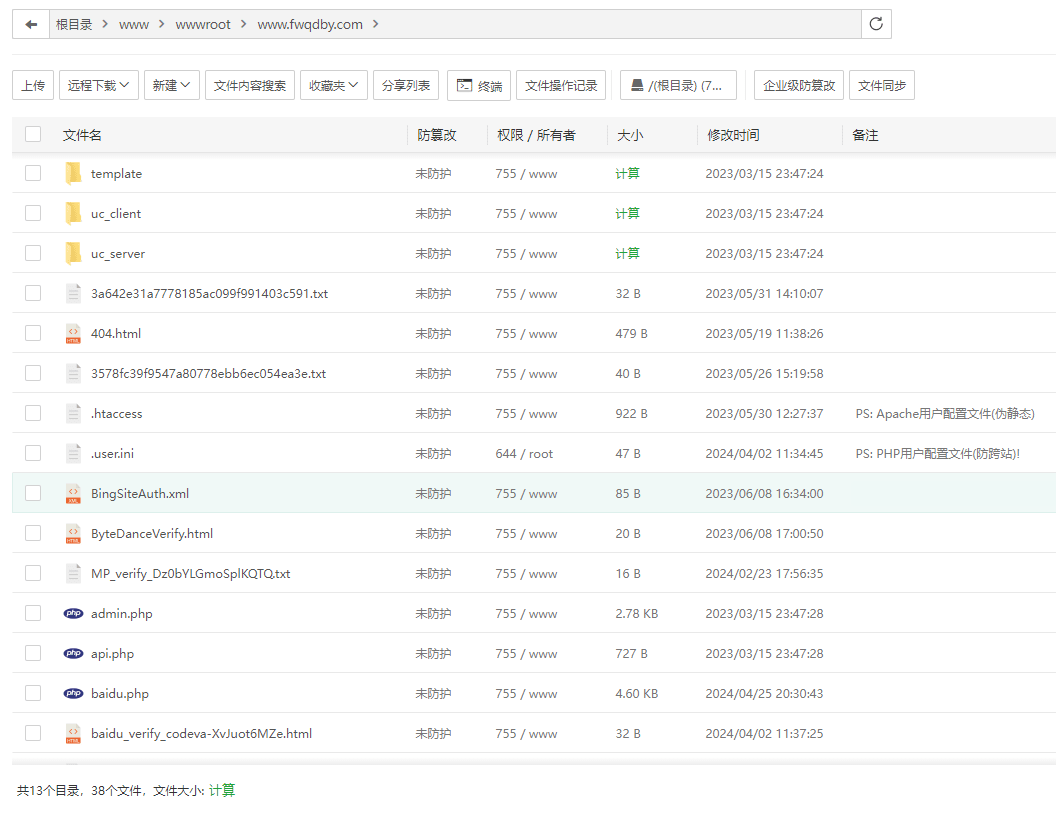The width and height of the screenshot is (1056, 833).
Task: Sort by 大小 column header
Action: pyautogui.click(x=630, y=135)
